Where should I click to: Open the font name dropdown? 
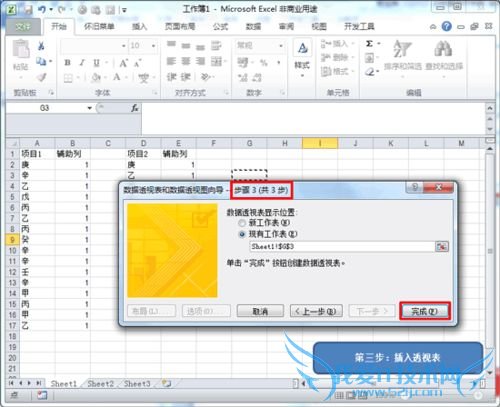(x=124, y=46)
